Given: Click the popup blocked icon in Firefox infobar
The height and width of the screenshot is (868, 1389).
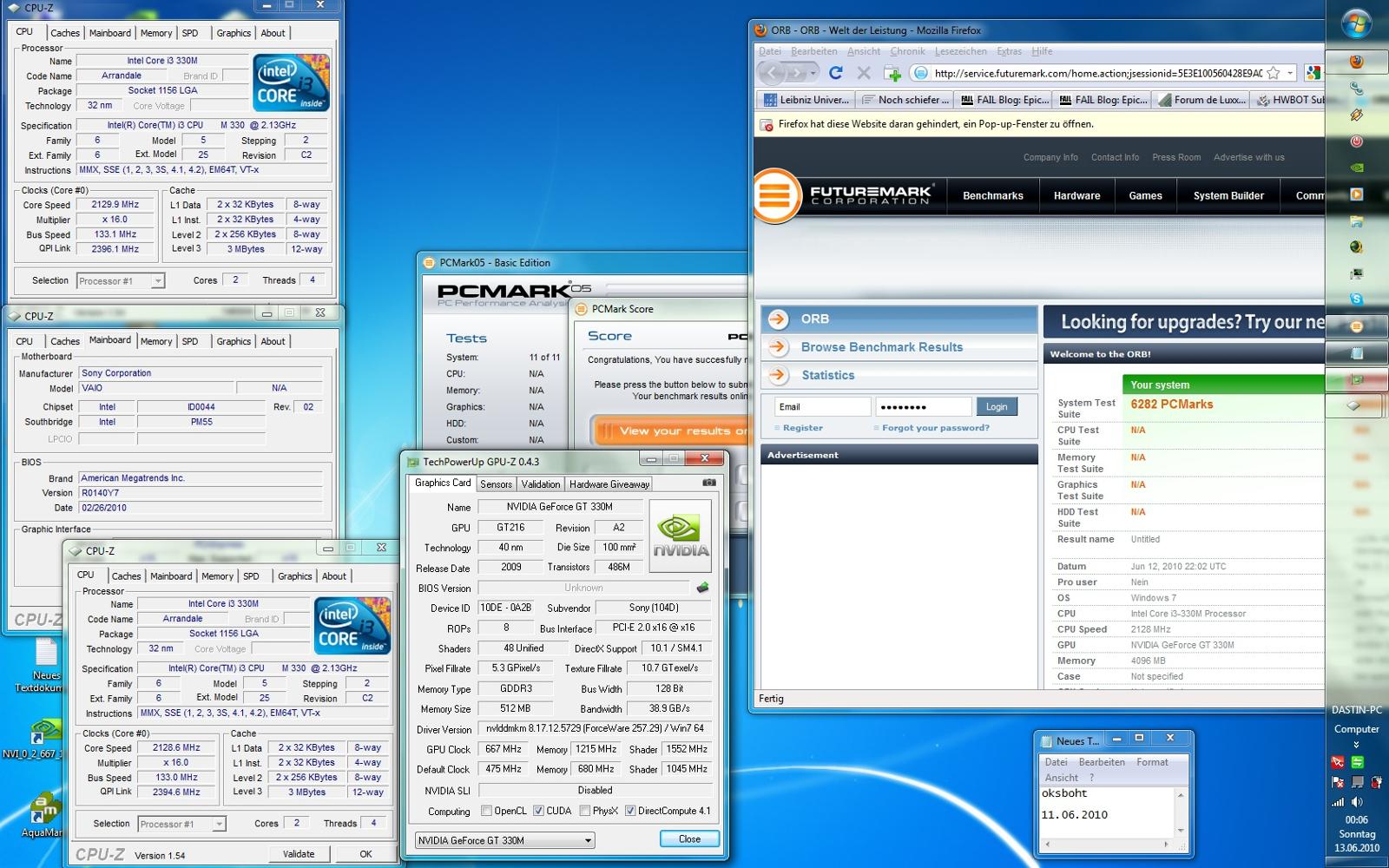Looking at the screenshot, I should click(x=767, y=124).
